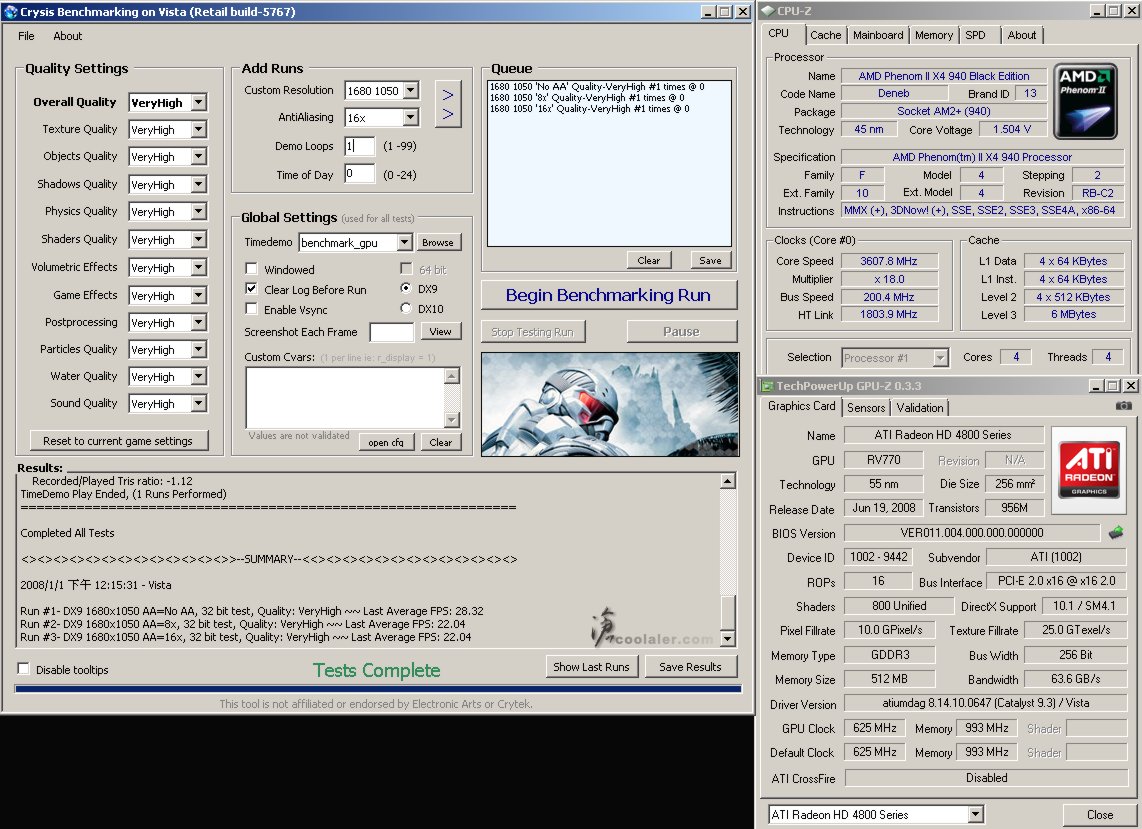This screenshot has width=1142, height=829.
Task: Open the Validation tab in GPU-Z
Action: pos(920,408)
